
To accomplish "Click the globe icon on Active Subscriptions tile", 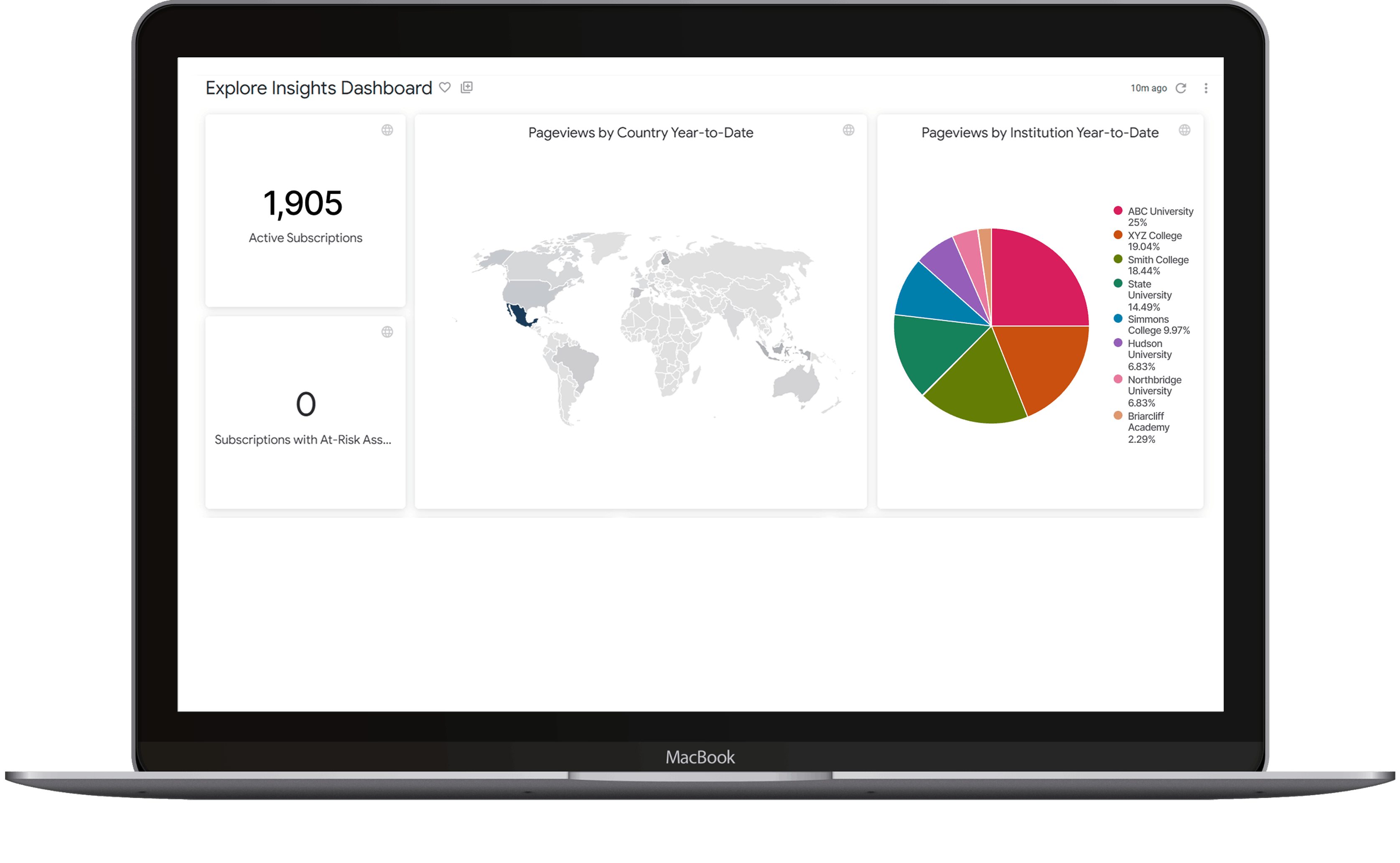I will pos(388,130).
